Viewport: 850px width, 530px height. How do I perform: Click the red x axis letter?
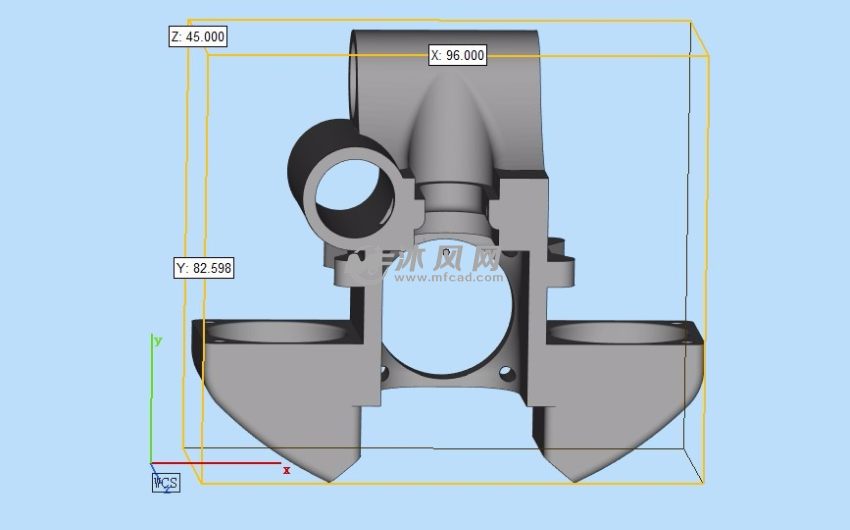pos(286,469)
